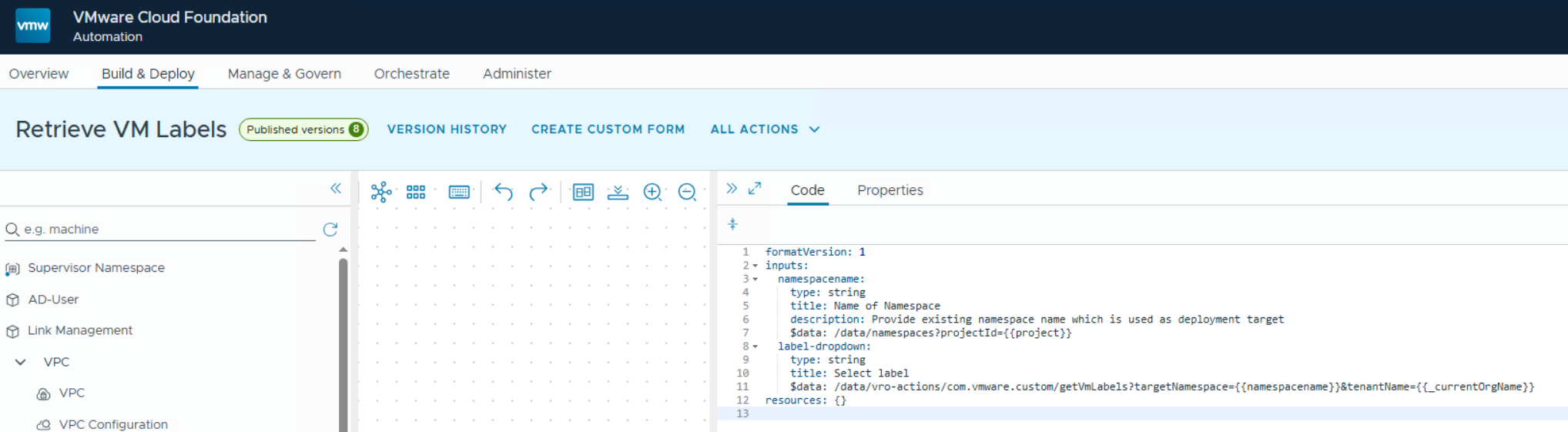
Task: Switch canvas to topology graph view
Action: 380,192
